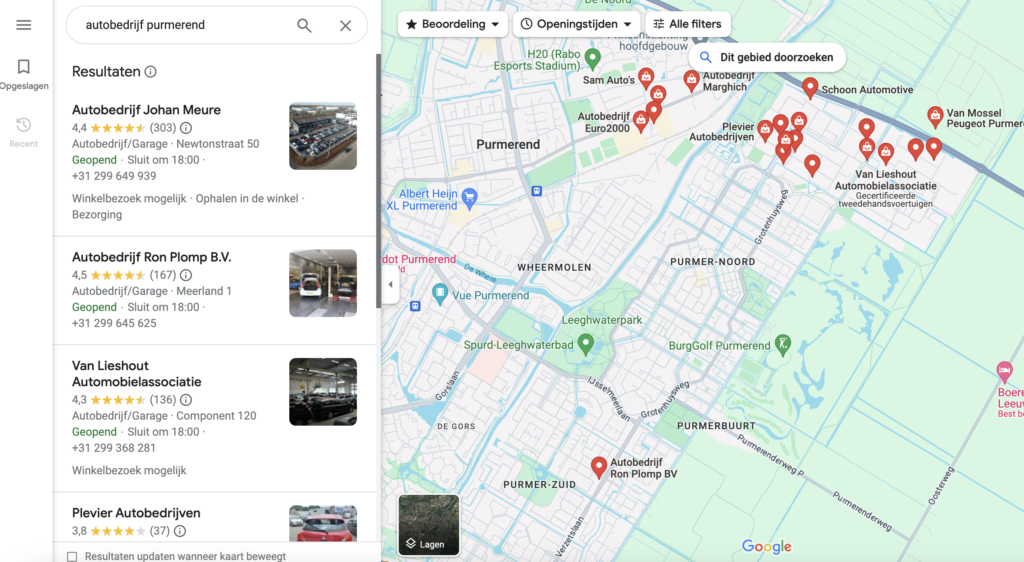
Task: Click the rating info icon for Ron Plomp
Action: pyautogui.click(x=186, y=275)
